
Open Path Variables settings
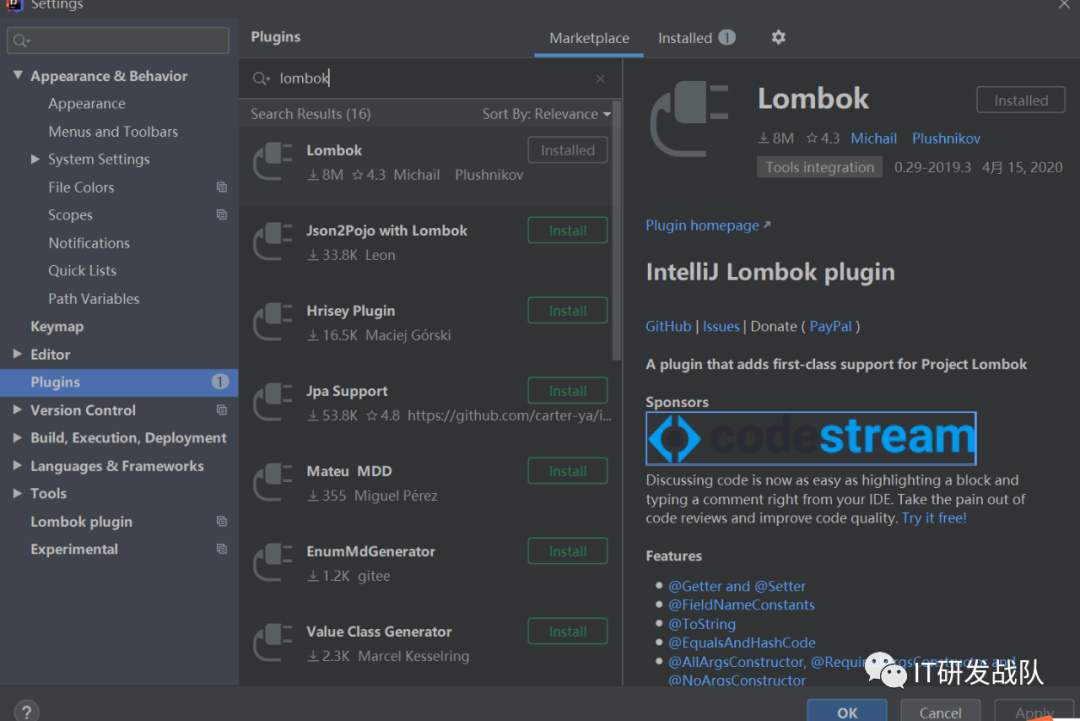coord(94,299)
